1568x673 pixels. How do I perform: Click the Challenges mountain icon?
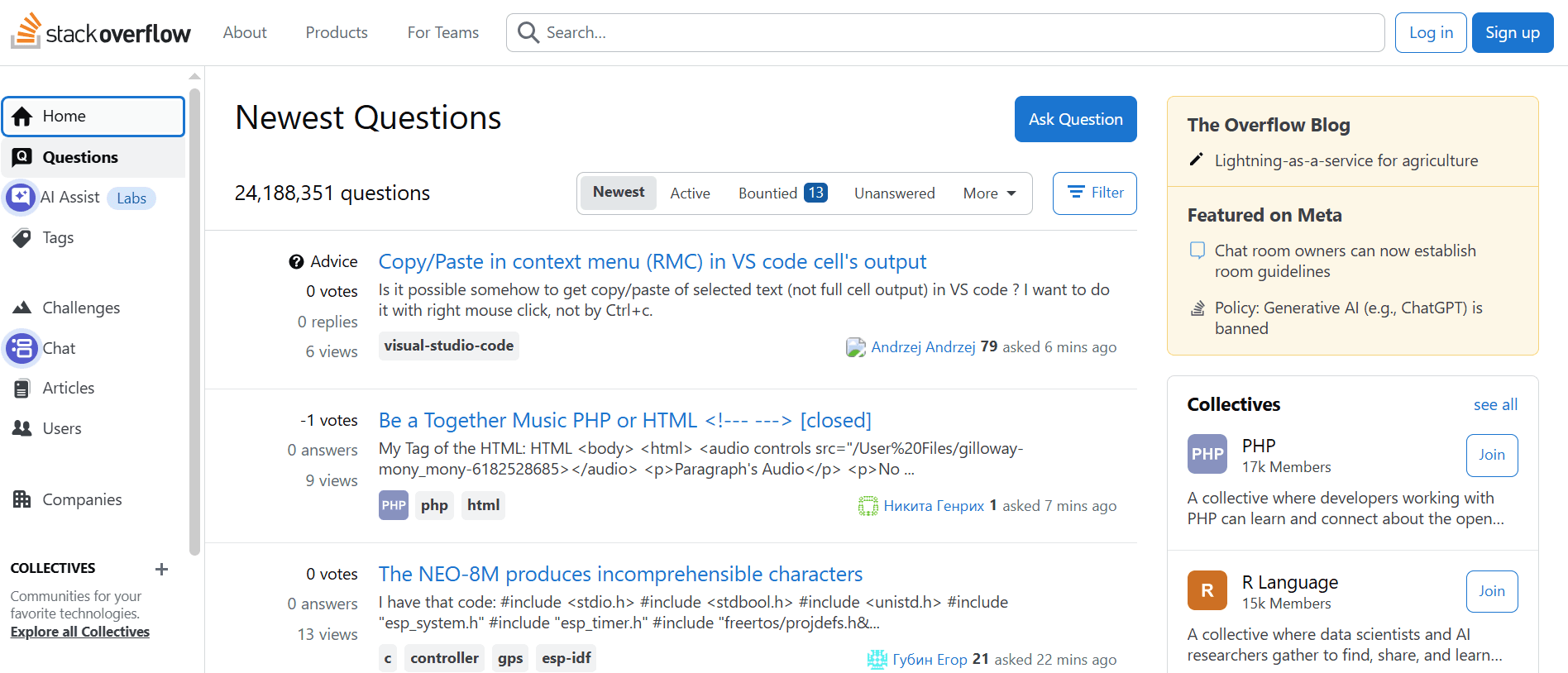pos(22,308)
